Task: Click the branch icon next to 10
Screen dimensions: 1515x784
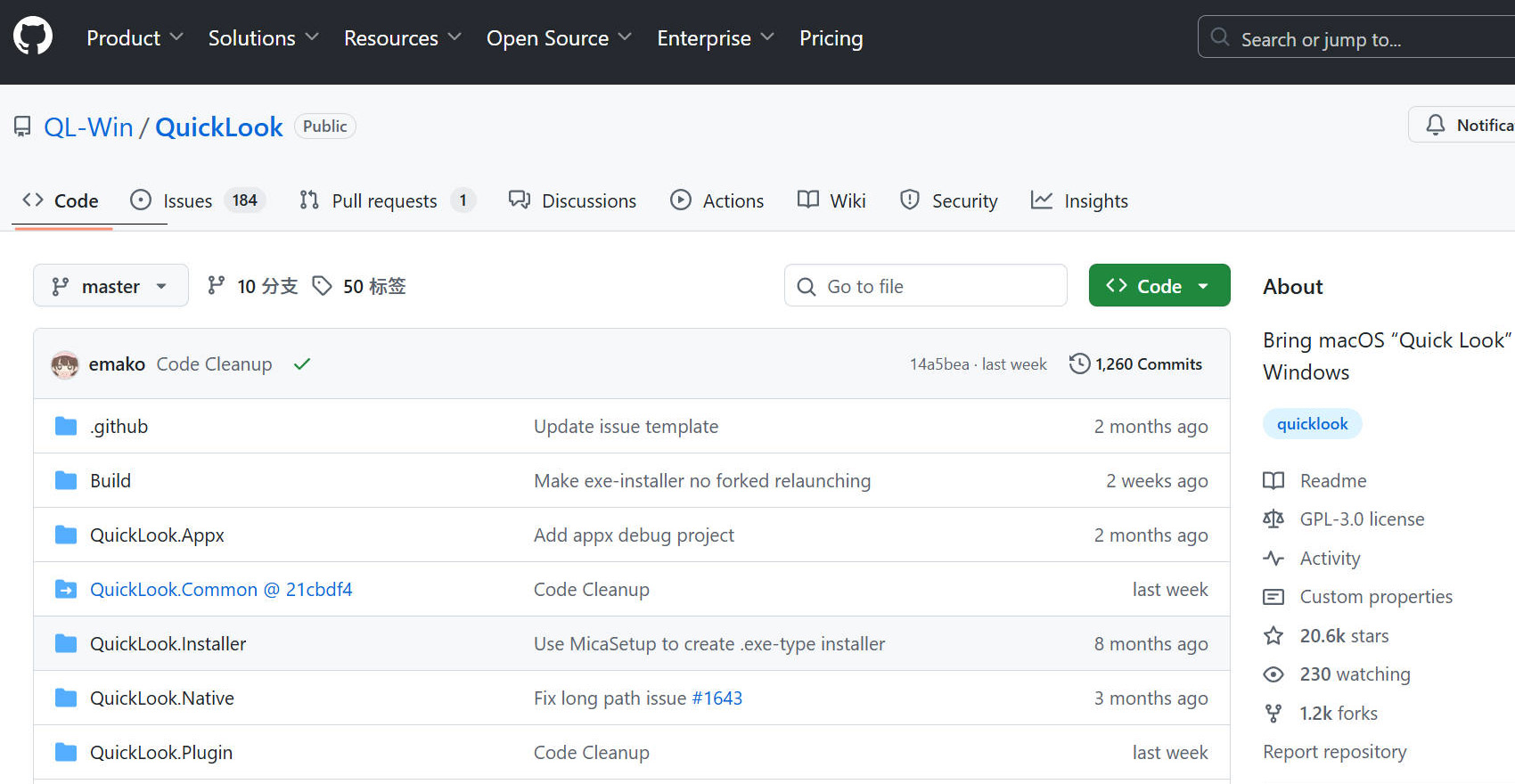Action: [x=216, y=285]
